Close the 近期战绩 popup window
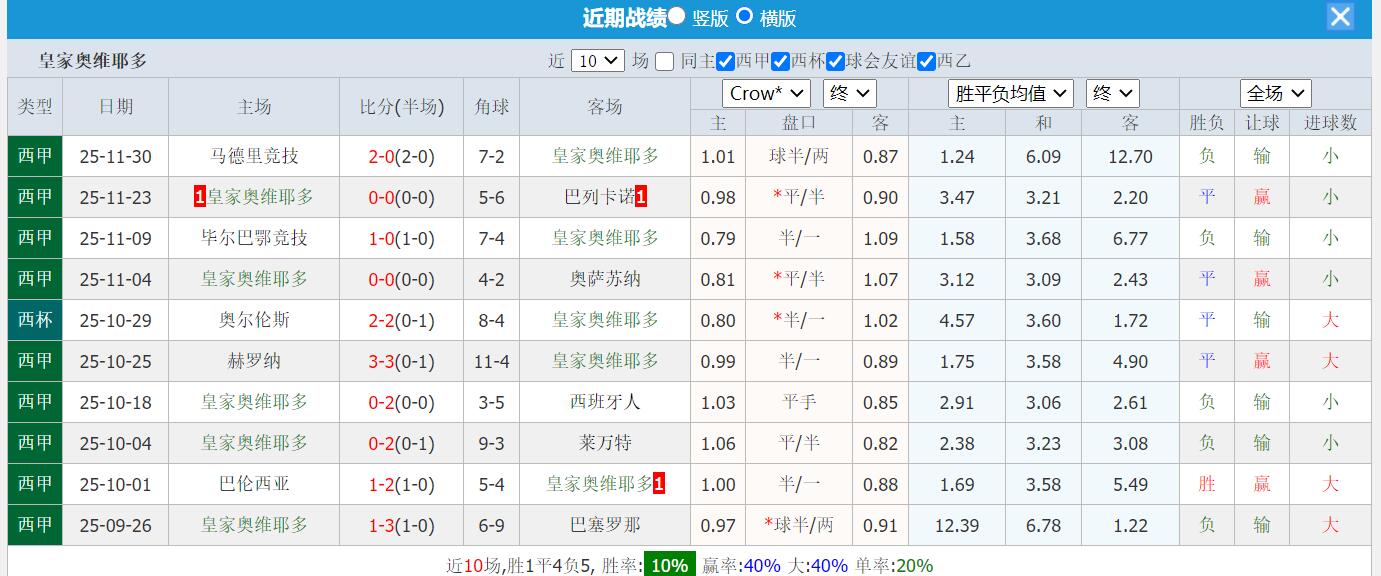The image size is (1381, 576). [1340, 16]
